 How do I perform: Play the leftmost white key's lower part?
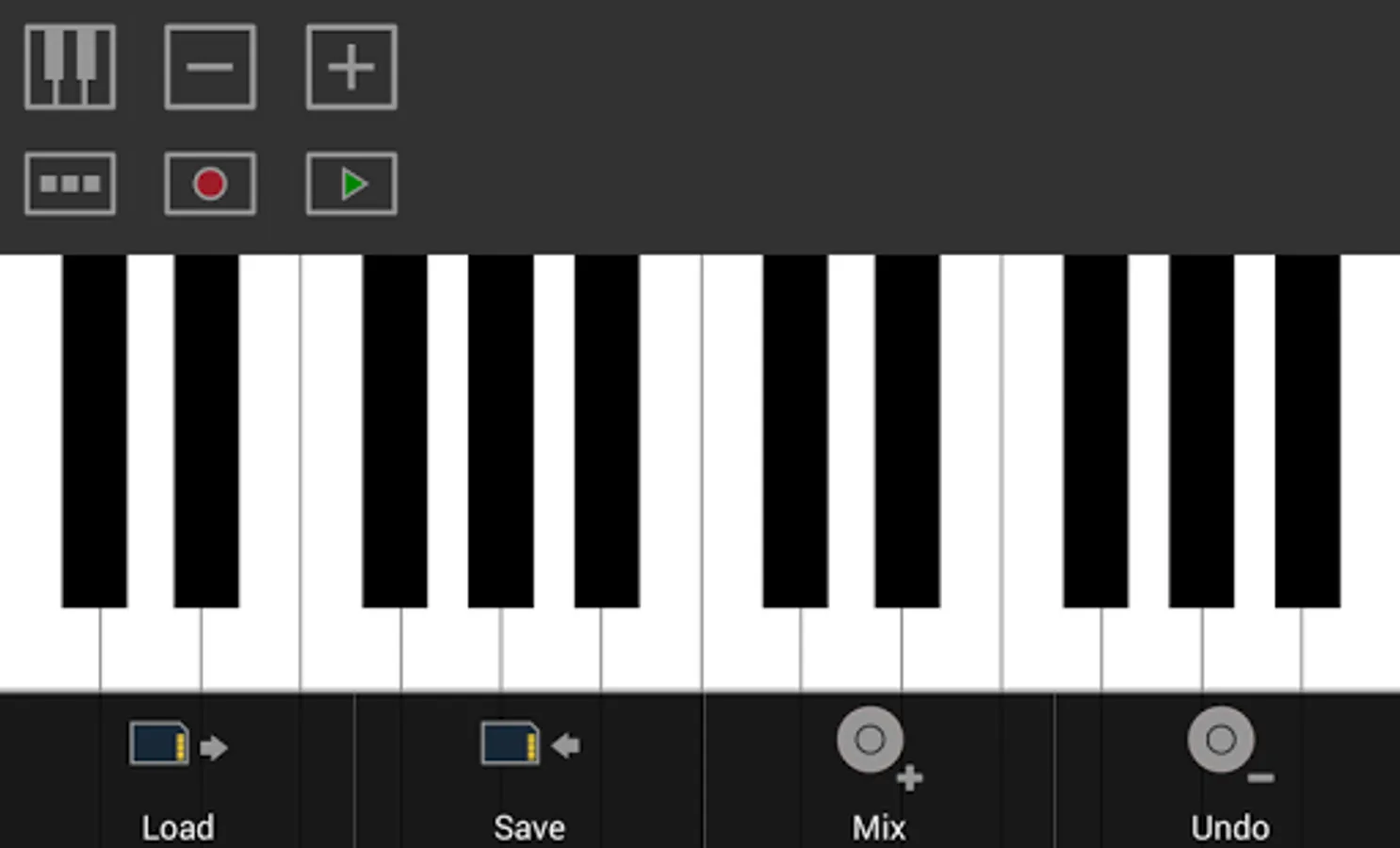(x=50, y=650)
